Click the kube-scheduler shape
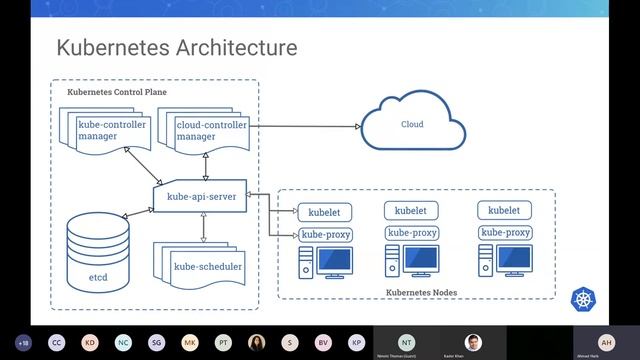This screenshot has width=640, height=360. tap(200, 265)
